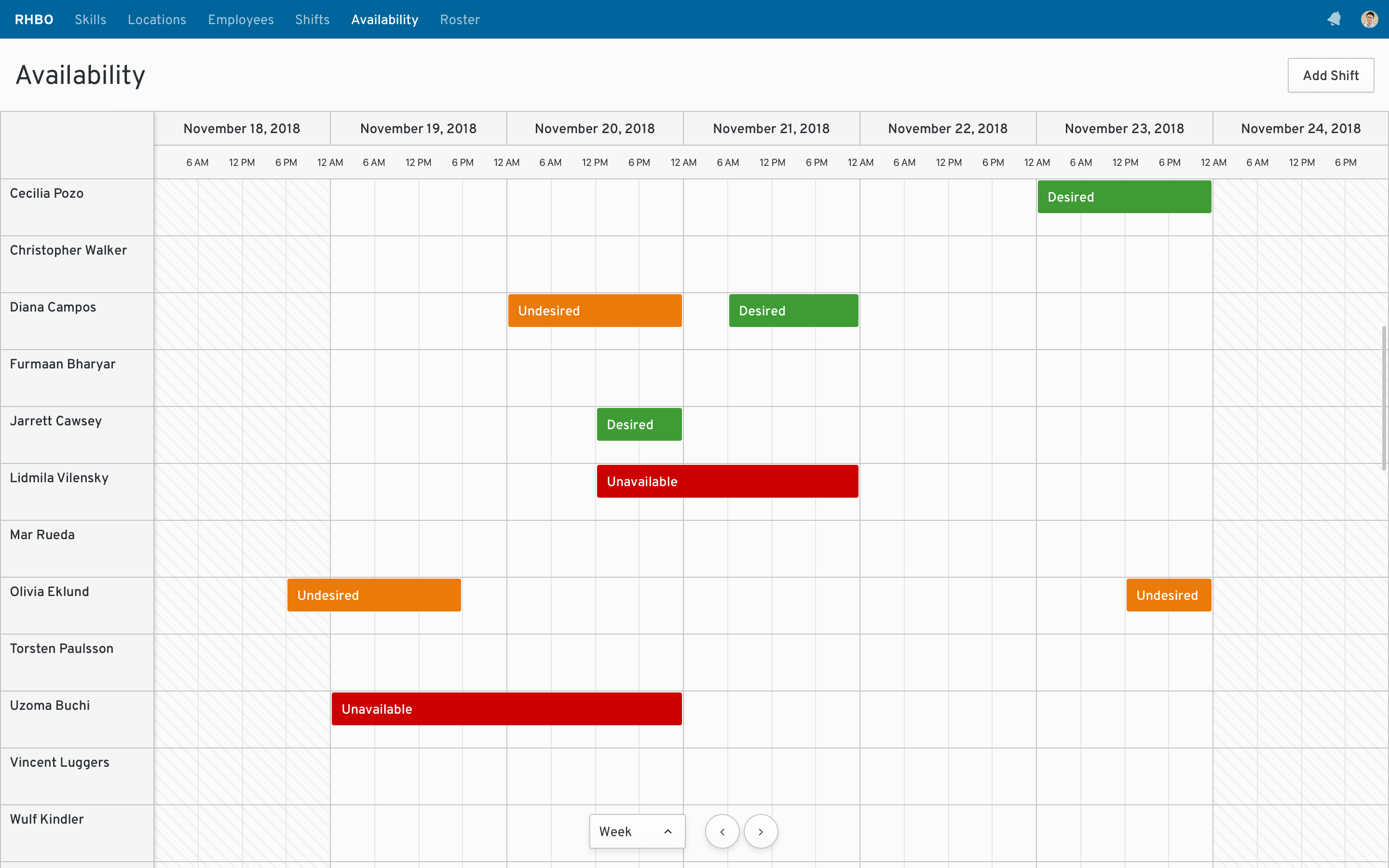This screenshot has height=868, width=1389.
Task: Click Lidmila Vilensky's Unavailable red block
Action: (727, 481)
